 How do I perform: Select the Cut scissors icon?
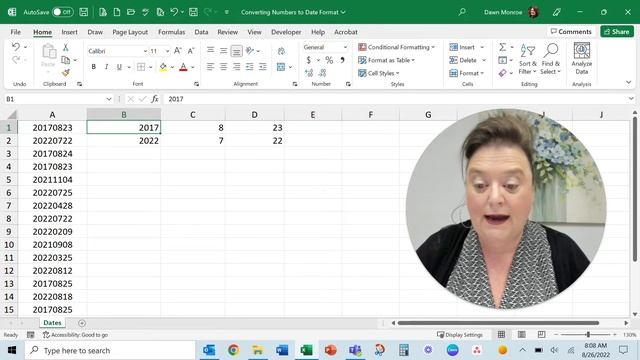[x=65, y=47]
